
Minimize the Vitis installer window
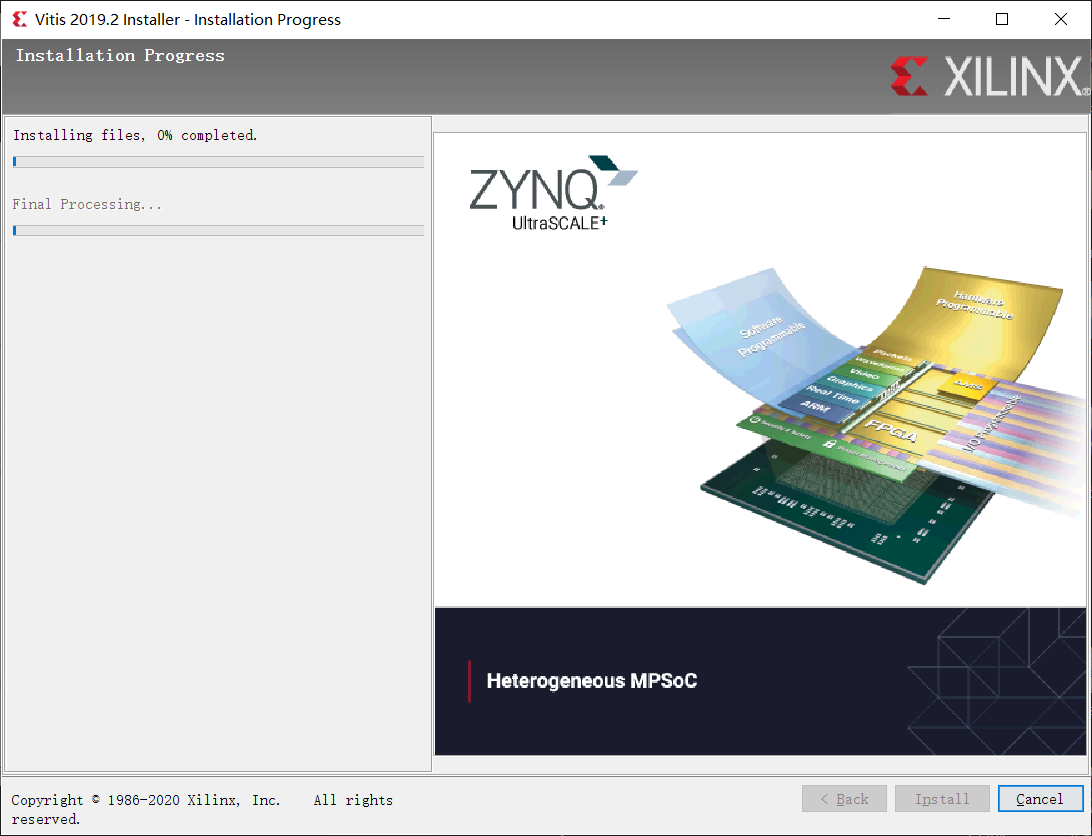(944, 19)
